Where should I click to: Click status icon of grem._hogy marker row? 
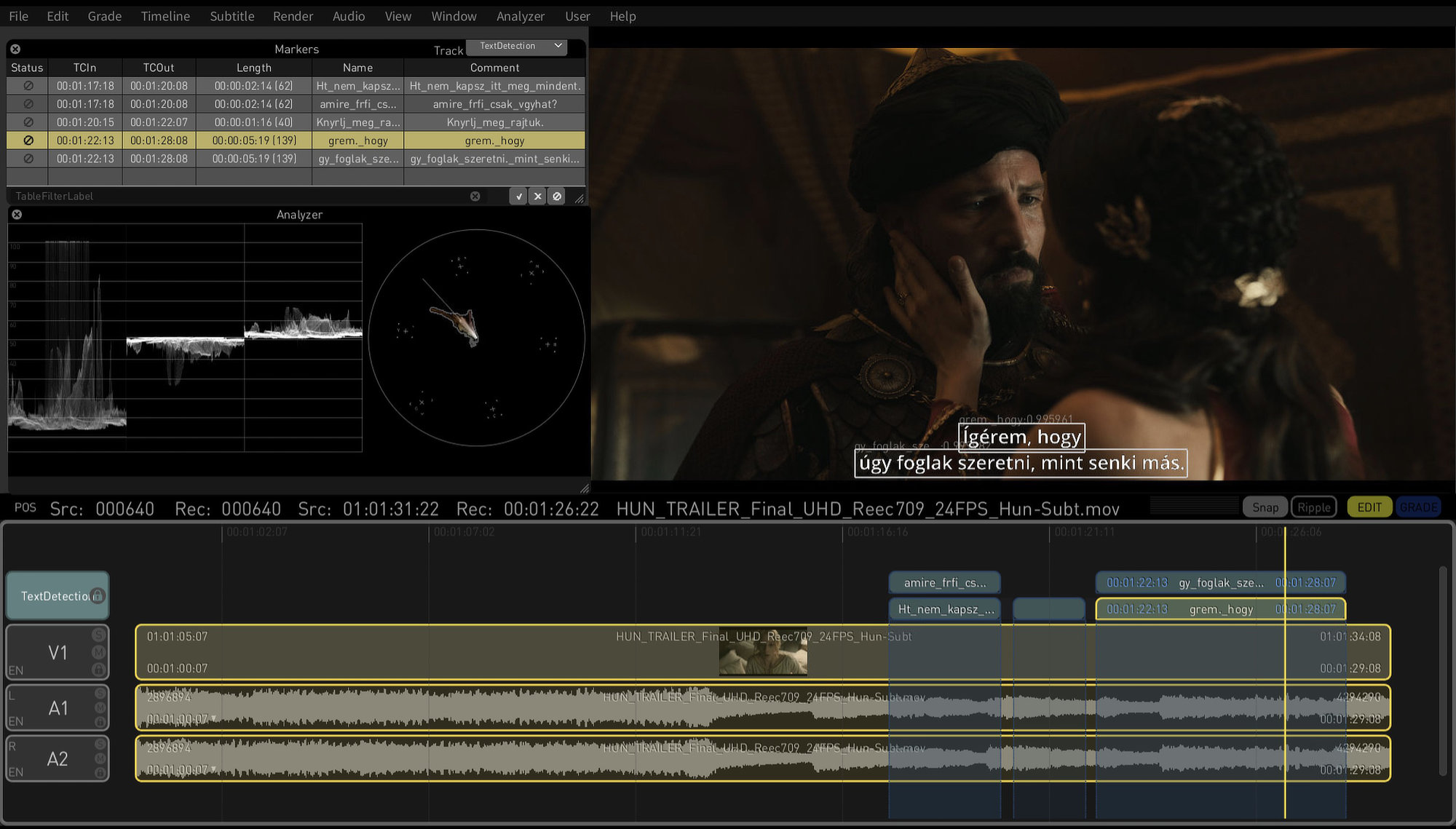point(28,140)
